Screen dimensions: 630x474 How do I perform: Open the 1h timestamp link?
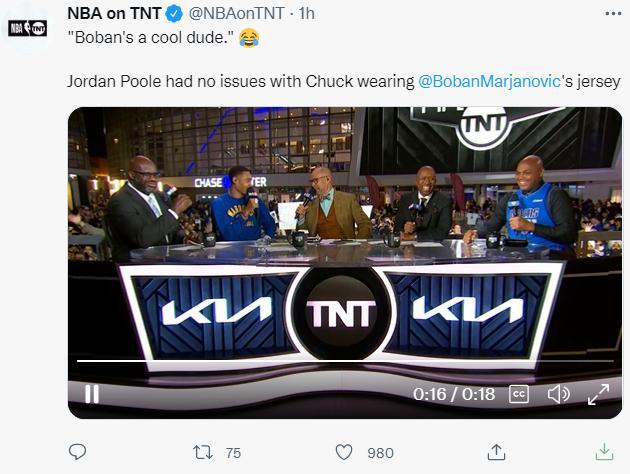pyautogui.click(x=306, y=14)
